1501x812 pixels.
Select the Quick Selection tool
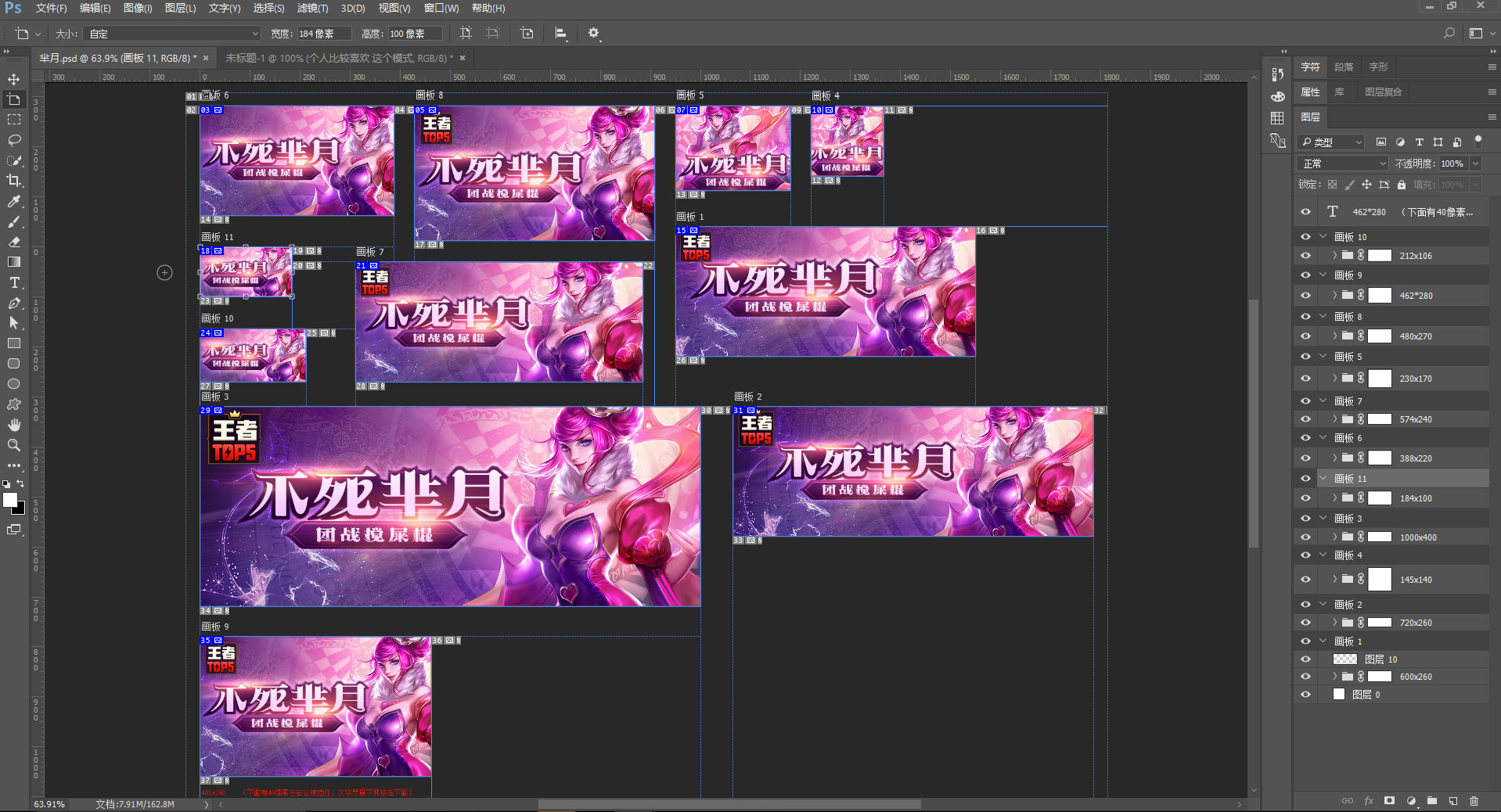14,160
